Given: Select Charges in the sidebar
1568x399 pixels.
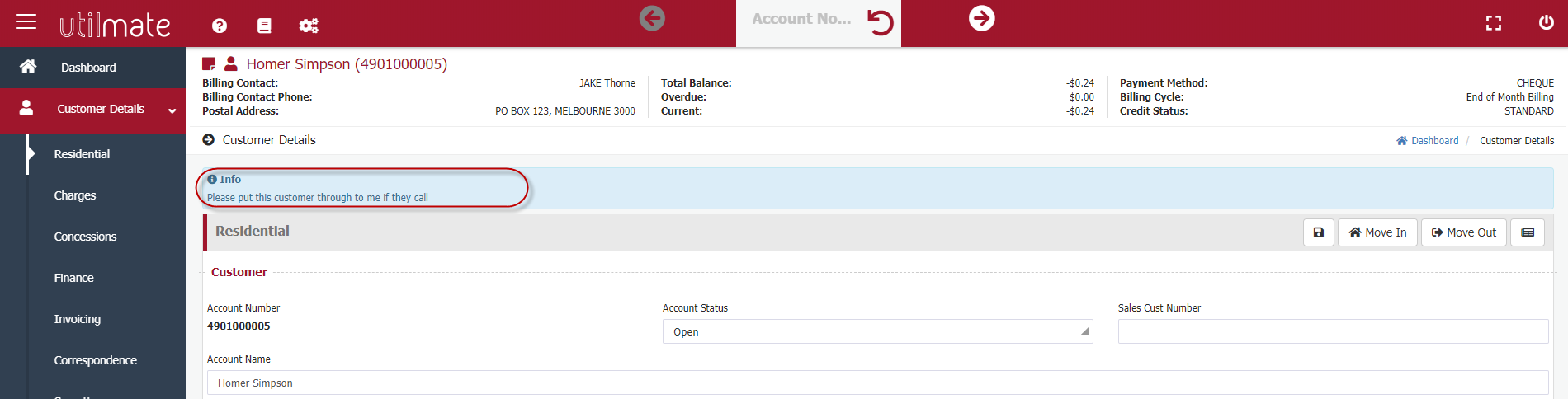Looking at the screenshot, I should [75, 195].
